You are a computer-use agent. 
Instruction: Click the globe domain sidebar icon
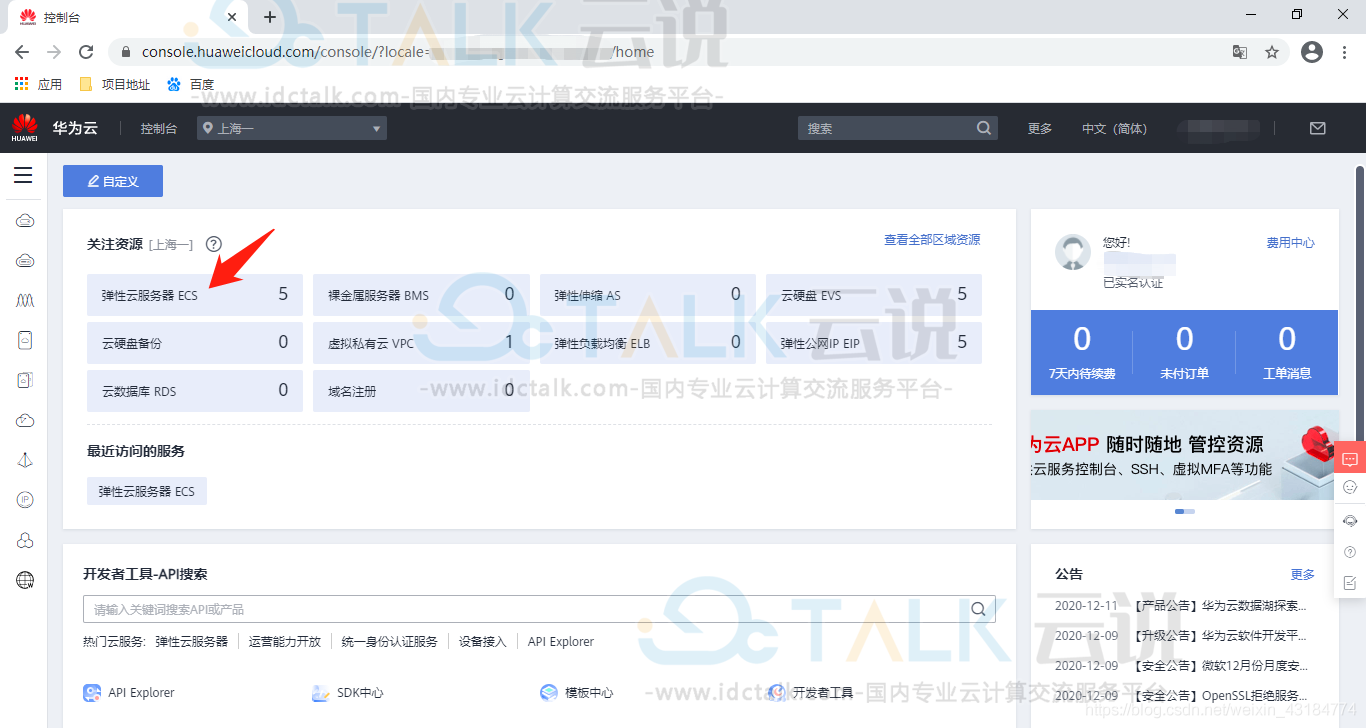tap(25, 580)
